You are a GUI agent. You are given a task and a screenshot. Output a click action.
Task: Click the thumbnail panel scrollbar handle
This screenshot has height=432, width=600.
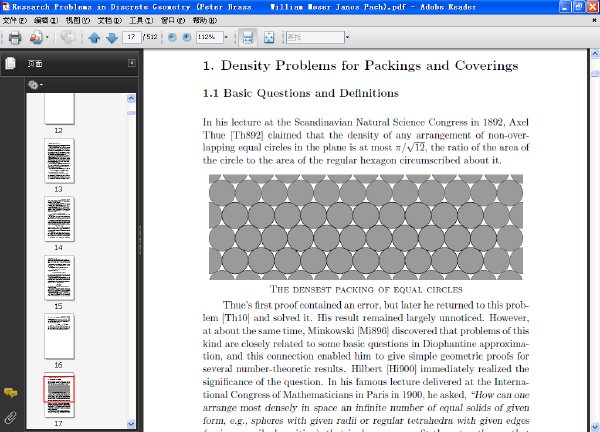131,113
